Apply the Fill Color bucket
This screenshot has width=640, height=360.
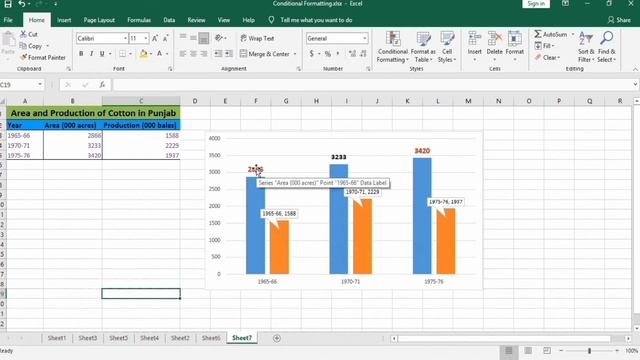(143, 54)
